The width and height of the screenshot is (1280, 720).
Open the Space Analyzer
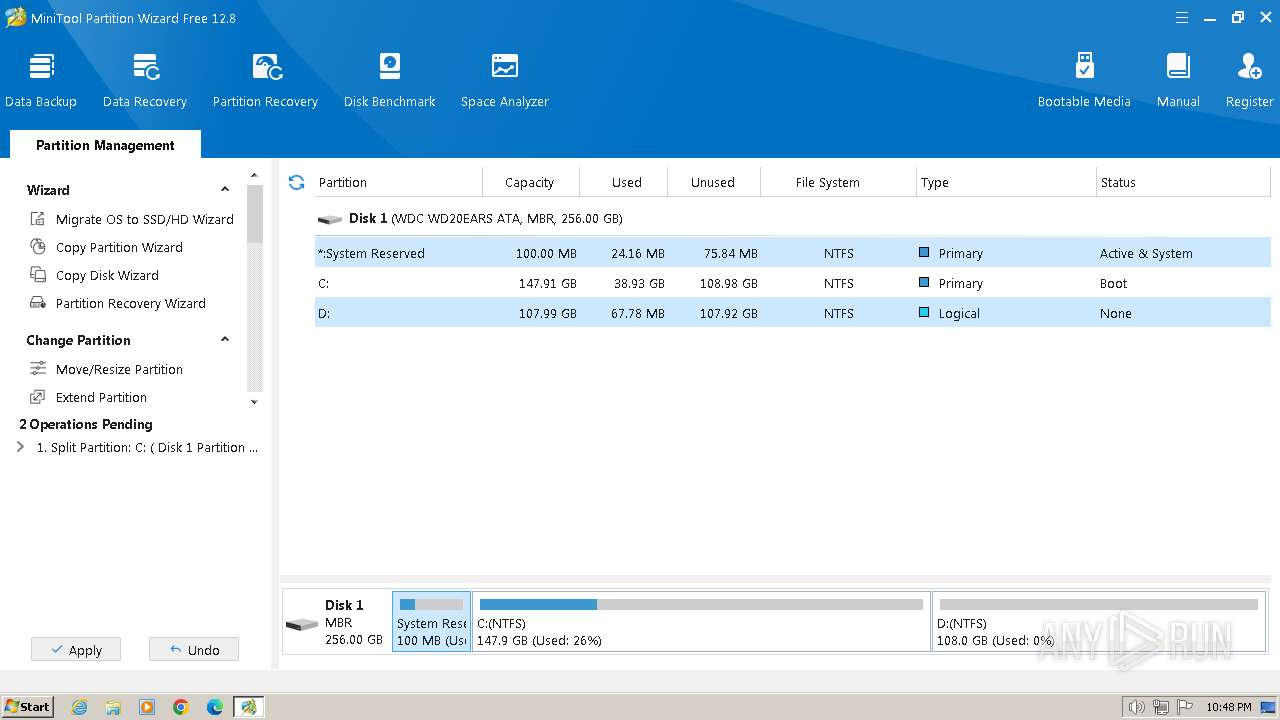click(505, 80)
